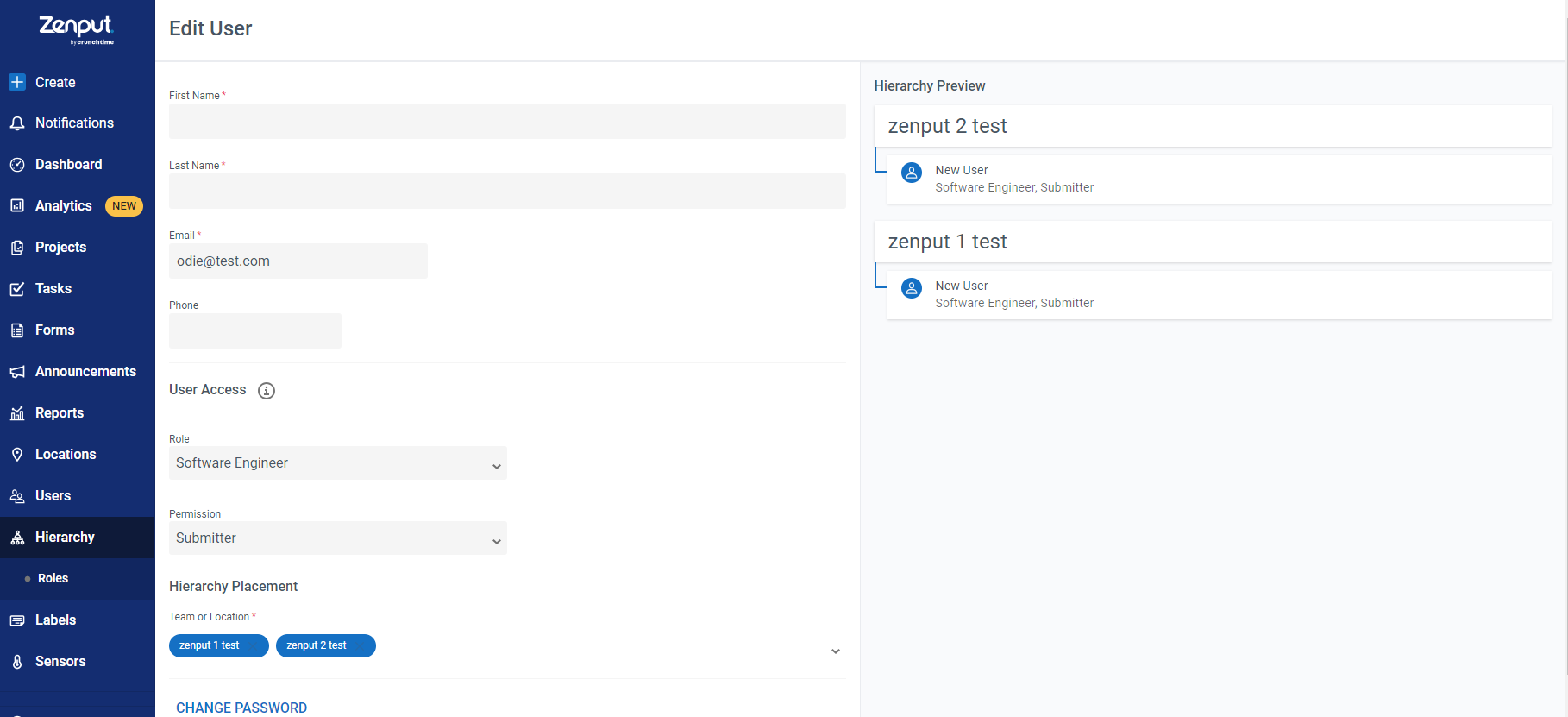The height and width of the screenshot is (717, 1568).
Task: Open the Permission dropdown
Action: click(x=338, y=538)
